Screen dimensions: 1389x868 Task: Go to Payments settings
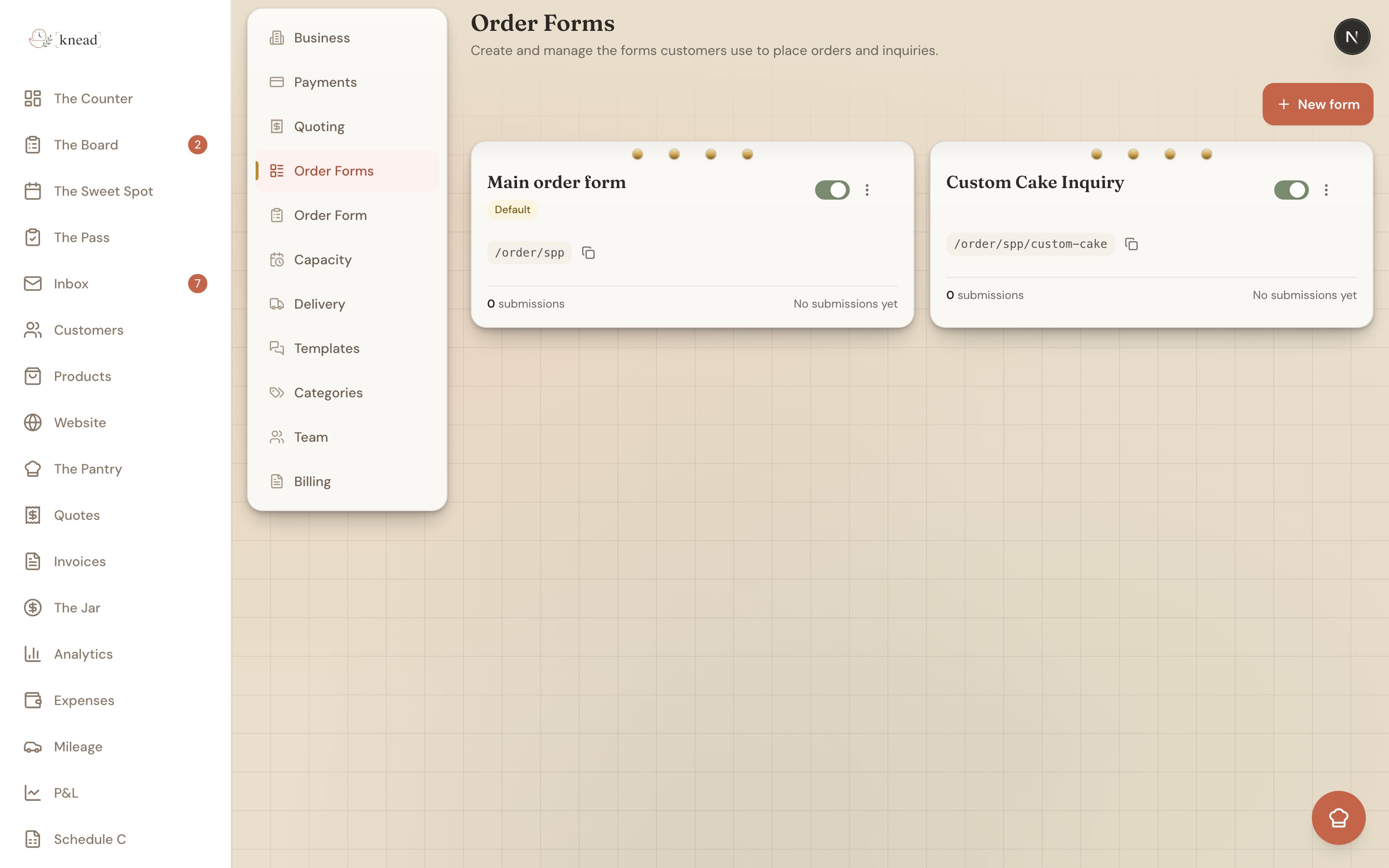347,82
